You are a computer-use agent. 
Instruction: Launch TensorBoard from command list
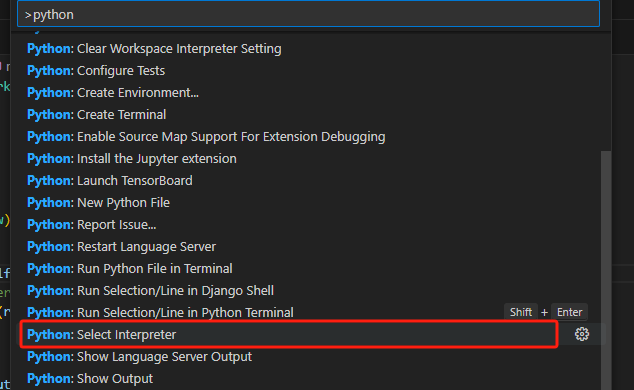[311, 181]
